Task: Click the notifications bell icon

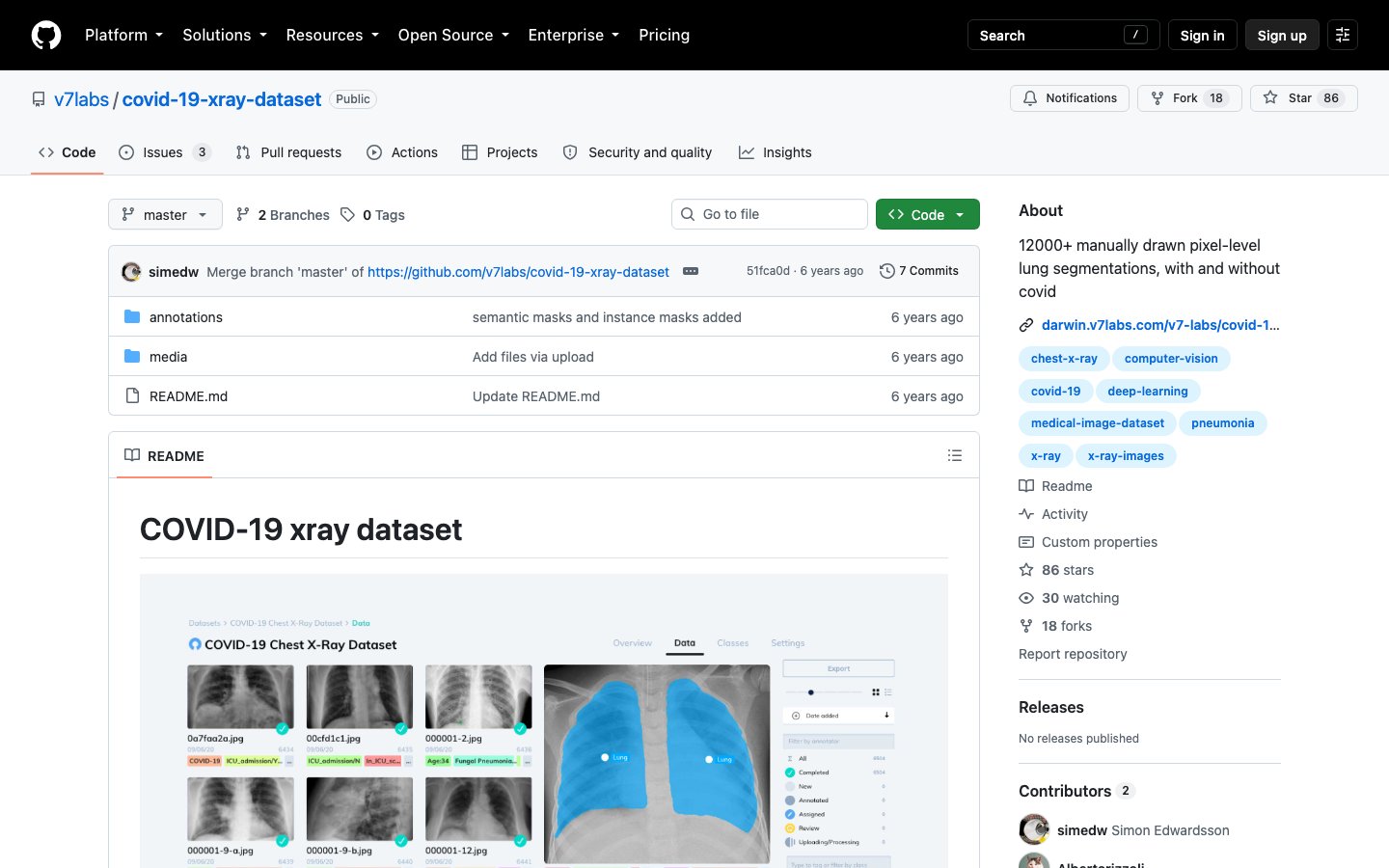Action: pyautogui.click(x=1030, y=98)
